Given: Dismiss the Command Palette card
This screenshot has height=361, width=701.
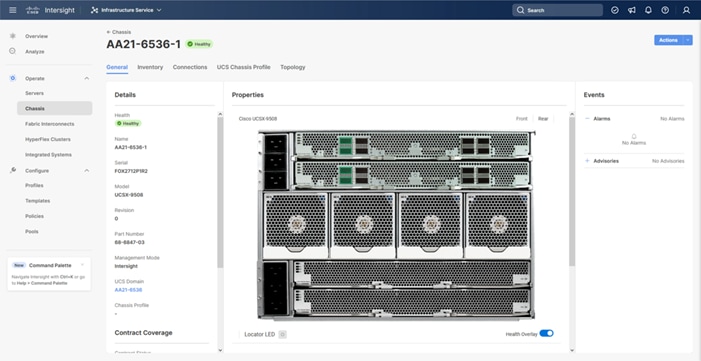Looking at the screenshot, I should pos(83,265).
